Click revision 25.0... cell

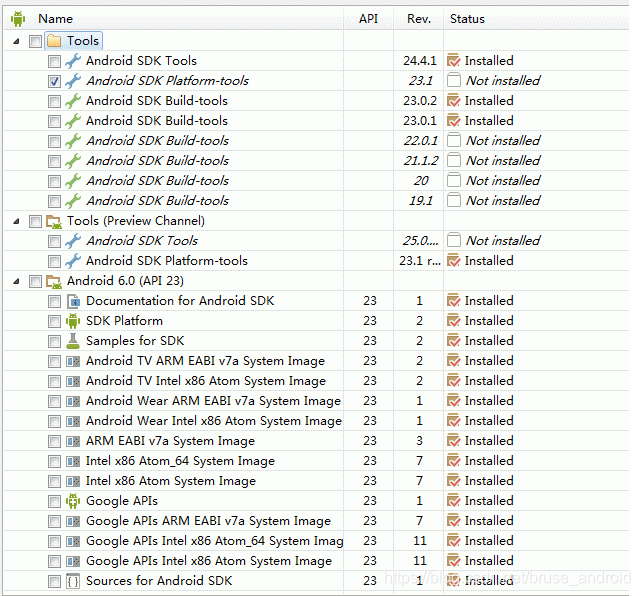click(x=420, y=241)
